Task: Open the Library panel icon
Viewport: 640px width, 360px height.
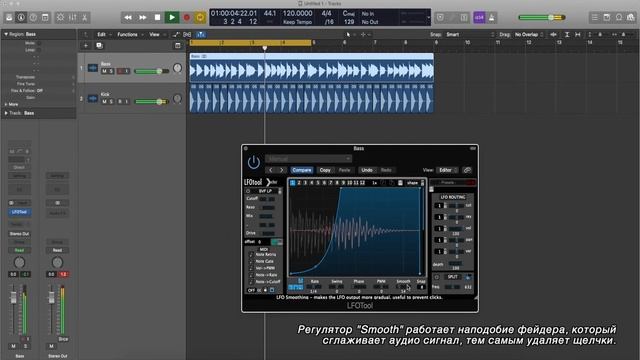Action: (x=9, y=18)
